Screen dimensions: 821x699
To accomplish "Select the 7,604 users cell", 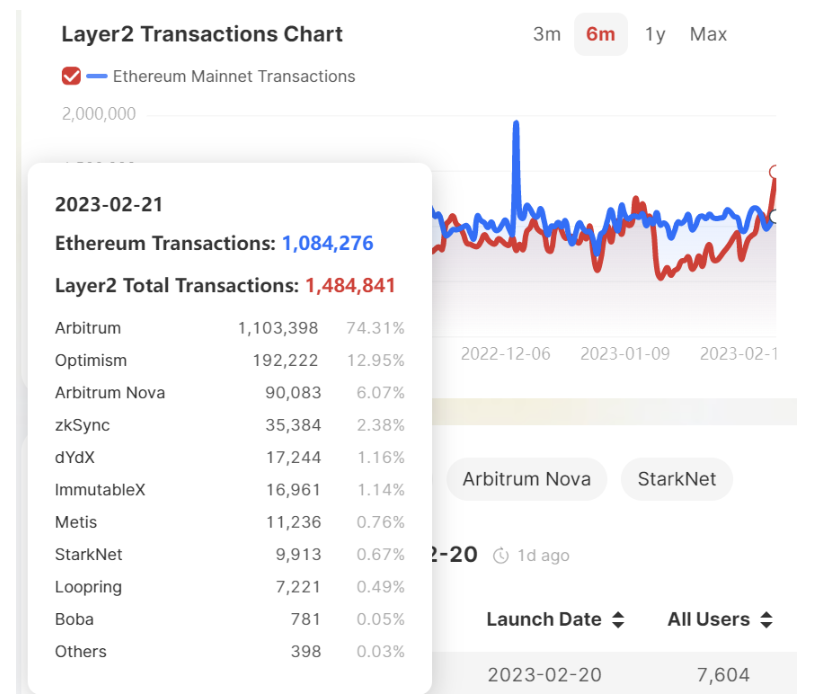I will (723, 675).
